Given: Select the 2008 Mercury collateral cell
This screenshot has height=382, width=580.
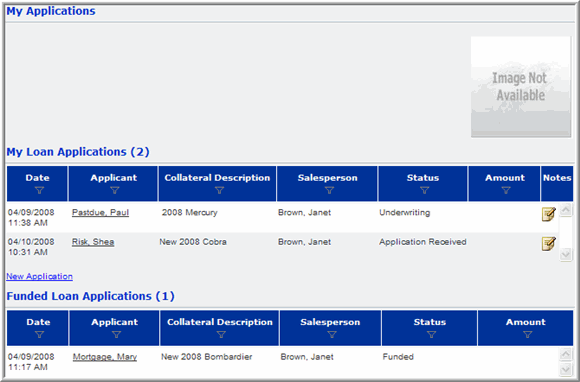Looking at the screenshot, I should [189, 213].
